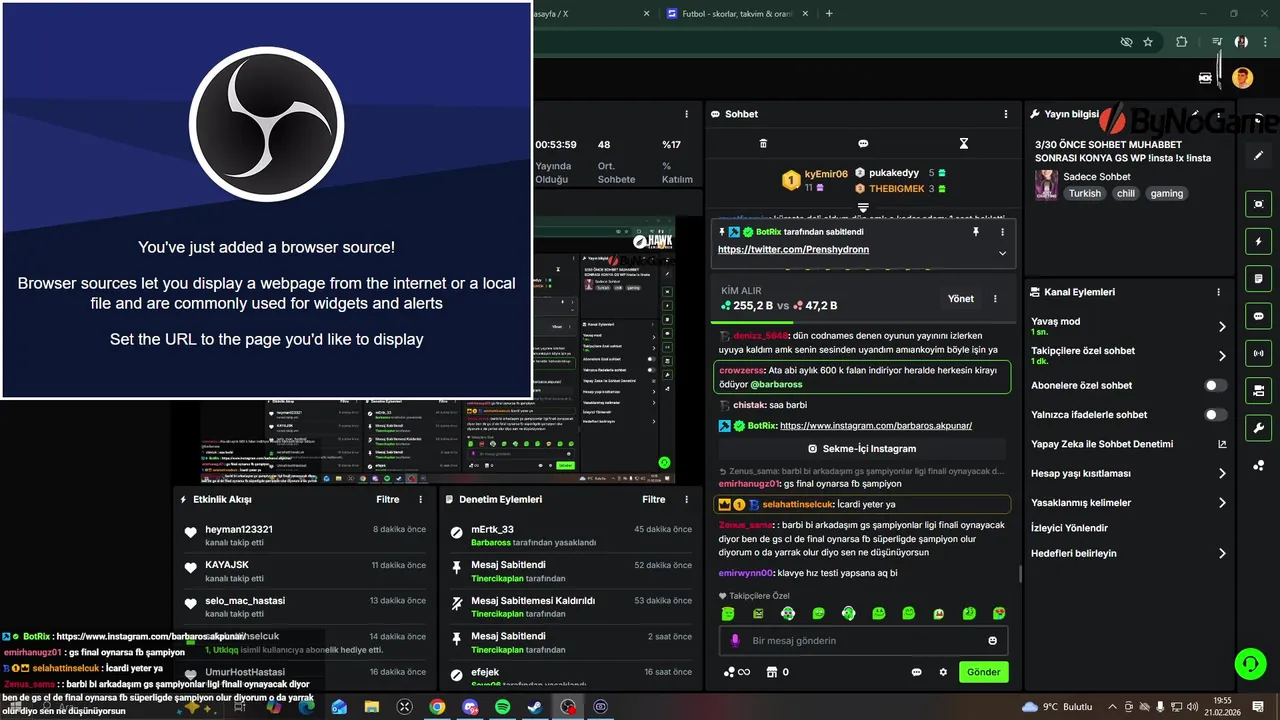Click the speech bubble icon in chat toolbar
1280x720 pixels.
click(x=863, y=144)
